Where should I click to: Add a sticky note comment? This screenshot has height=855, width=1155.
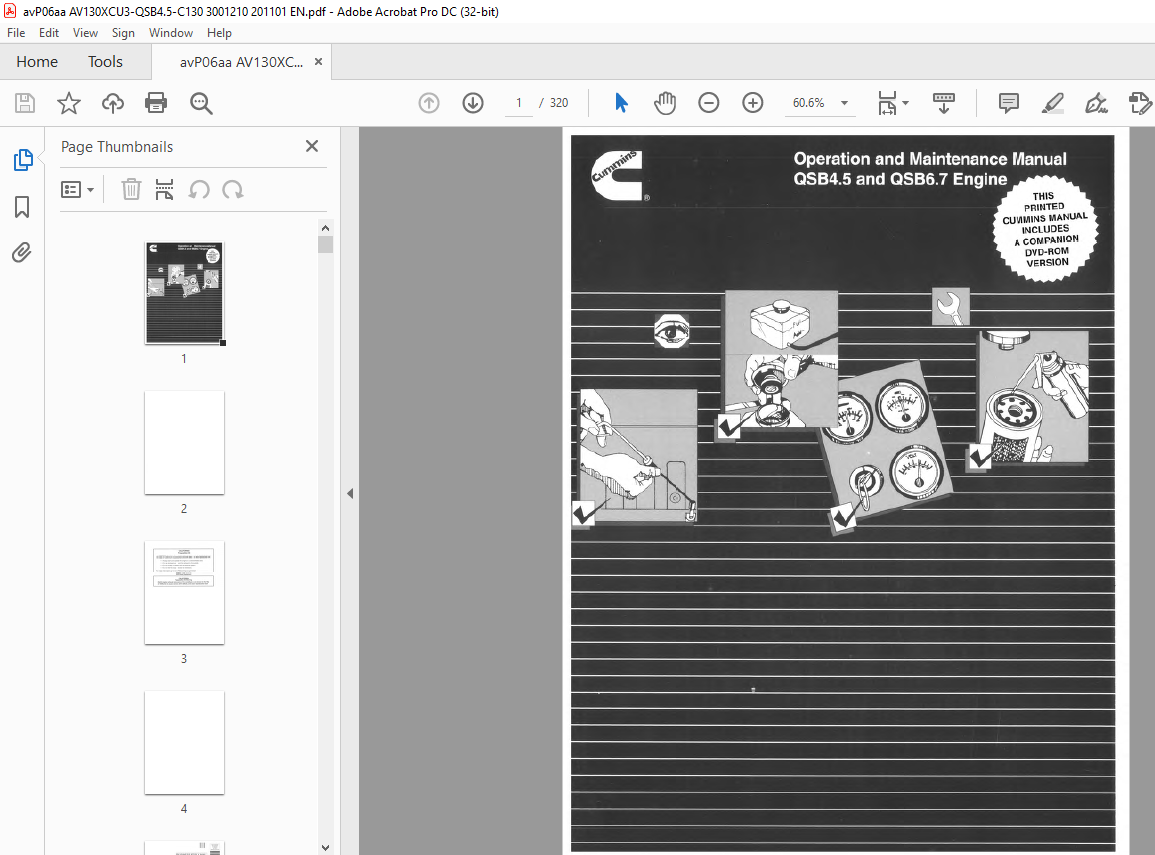pyautogui.click(x=1008, y=103)
